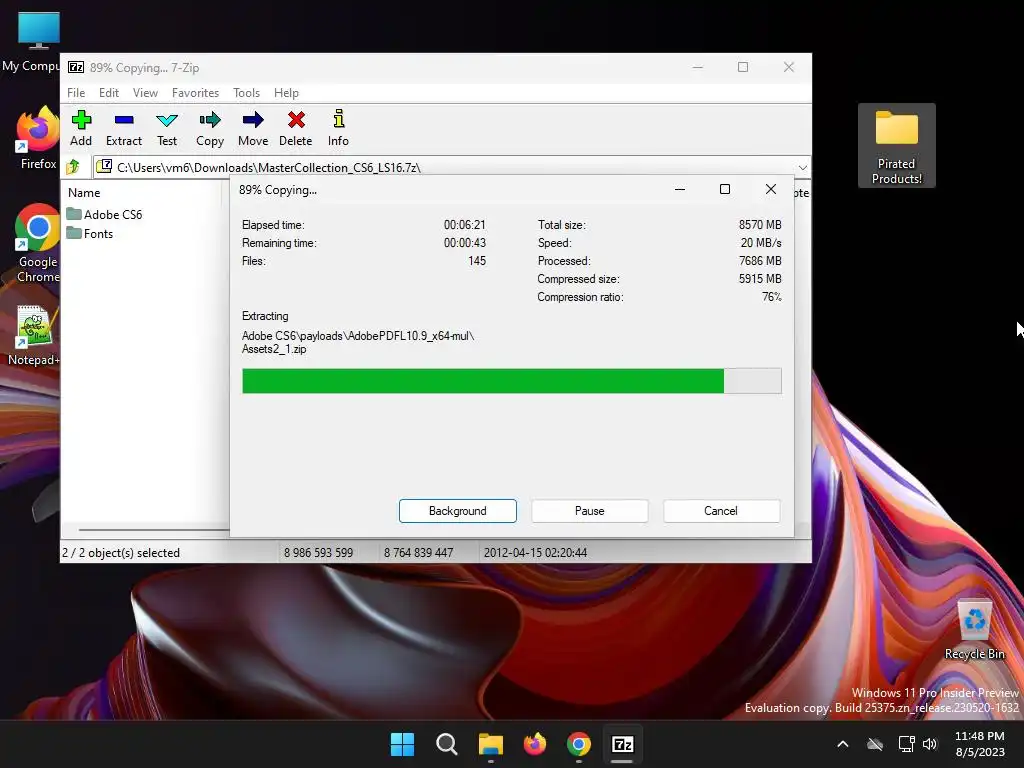Click the Chrome taskbar icon
The height and width of the screenshot is (768, 1024).
(x=579, y=744)
